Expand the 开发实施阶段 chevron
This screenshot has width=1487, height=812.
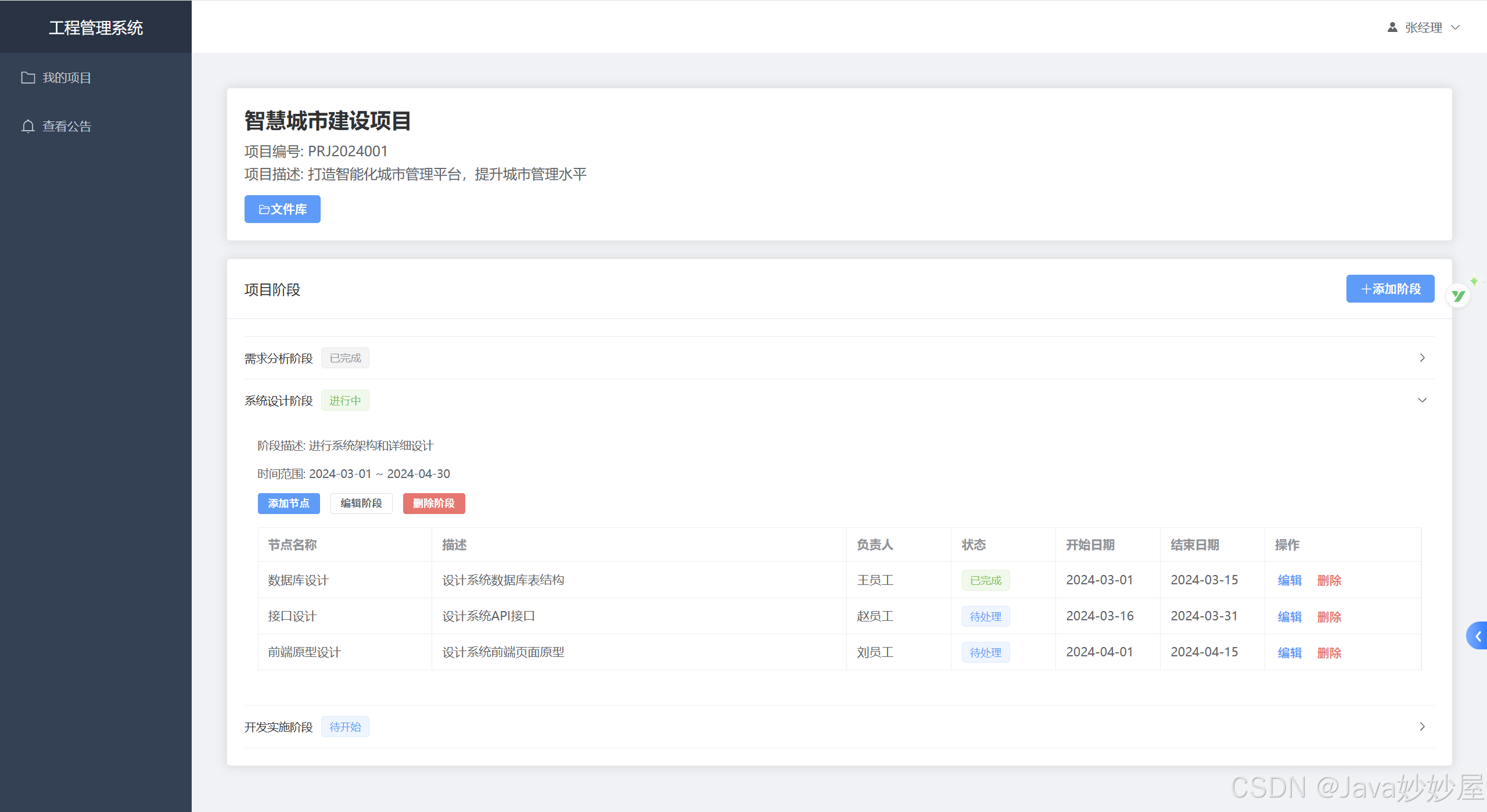[x=1422, y=727]
